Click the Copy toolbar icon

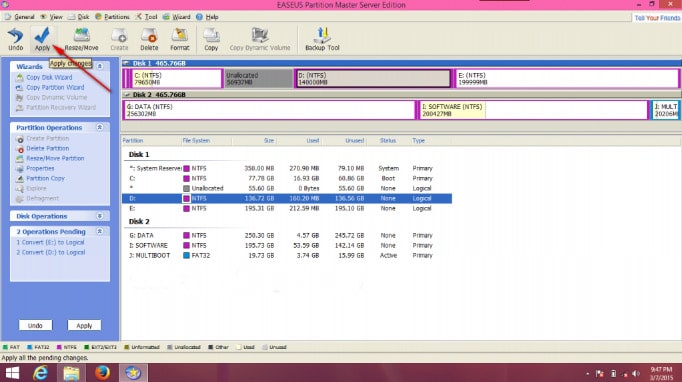(211, 39)
